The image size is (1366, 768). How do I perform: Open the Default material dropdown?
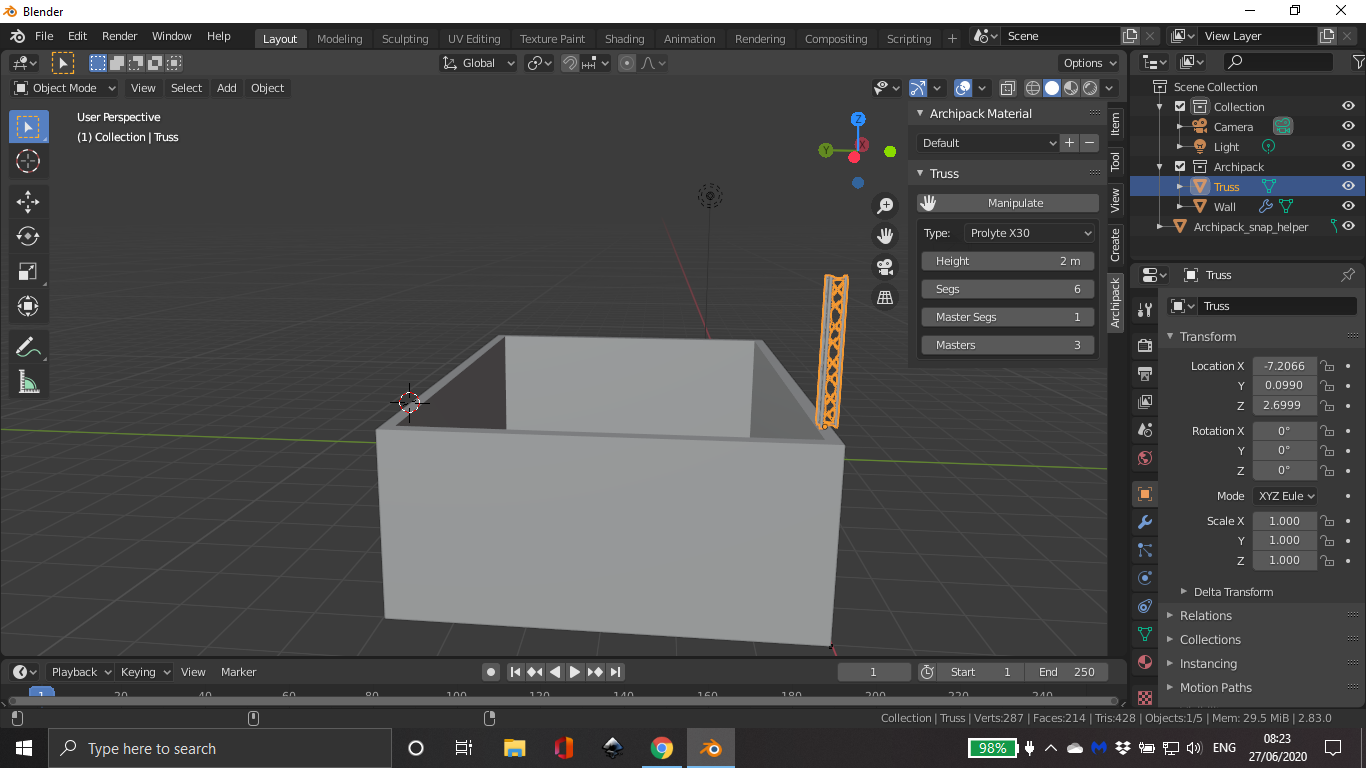988,143
